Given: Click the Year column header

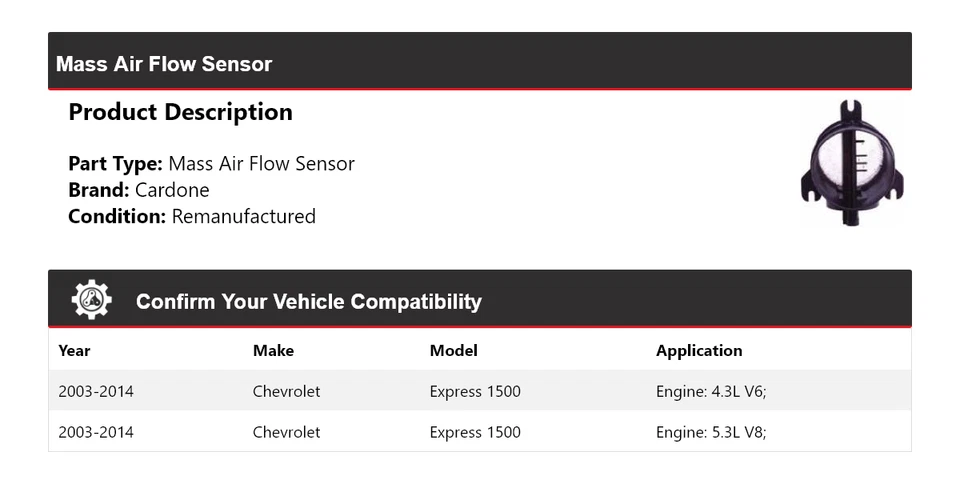Looking at the screenshot, I should click(x=74, y=351).
